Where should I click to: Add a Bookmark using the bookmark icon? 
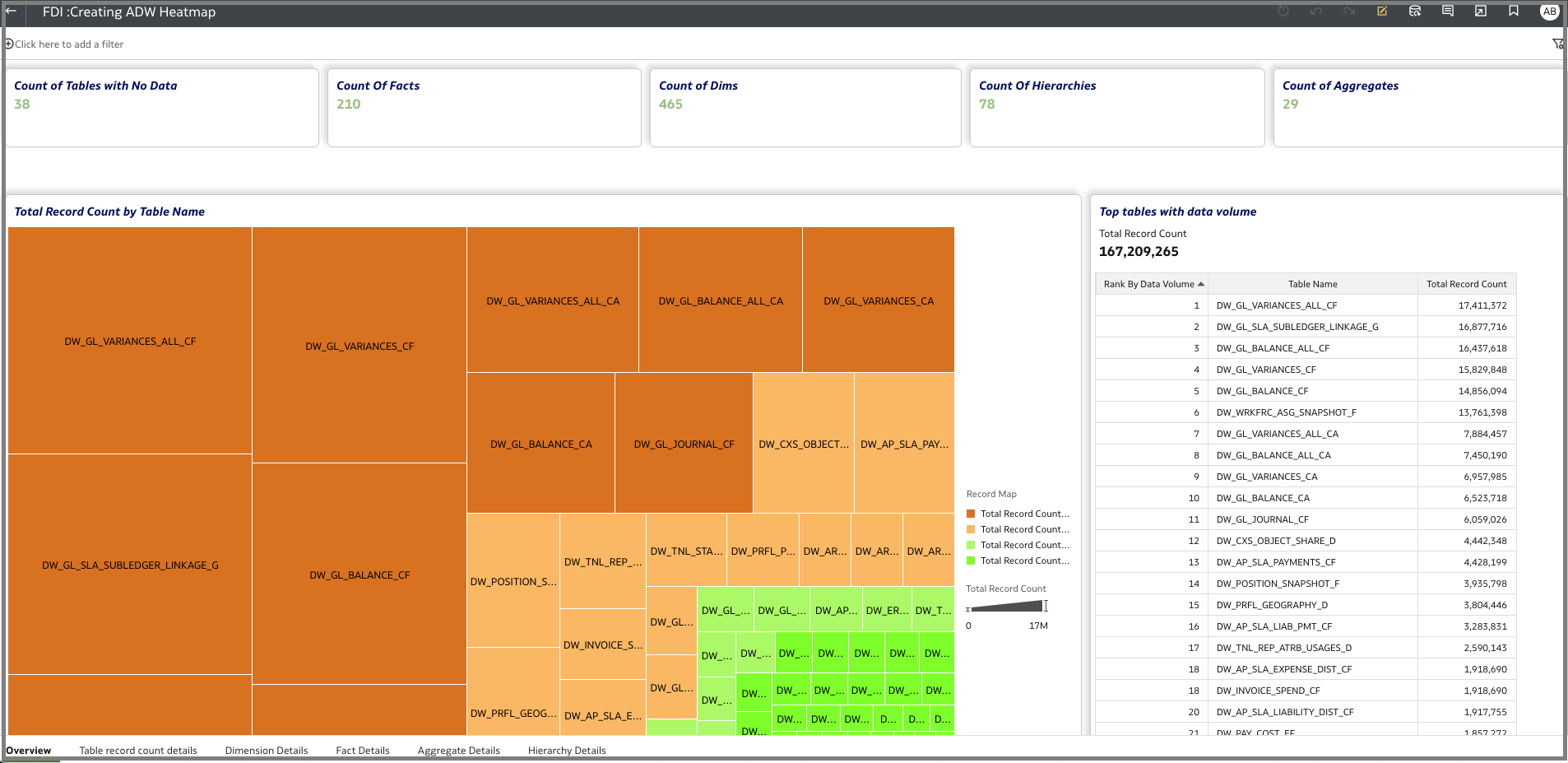[1514, 12]
